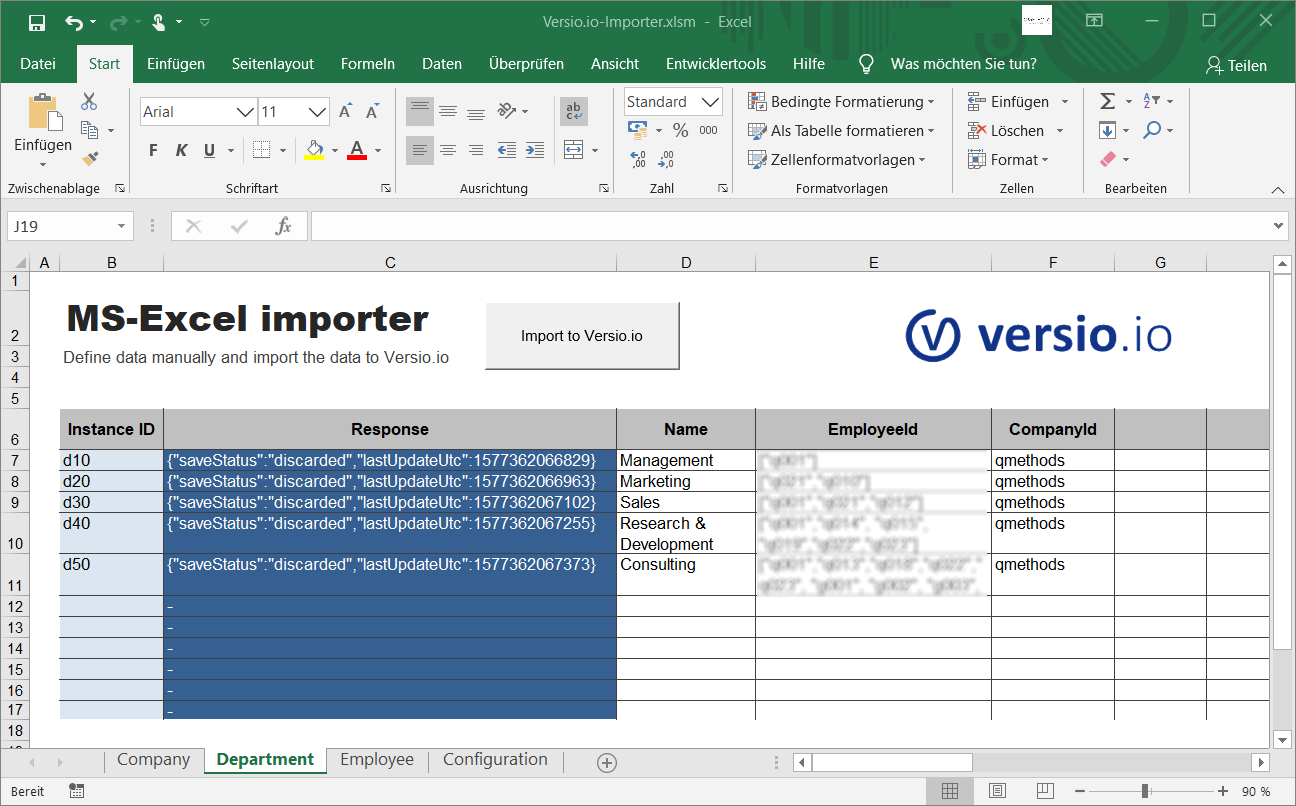Open the Name Box J19 dropdown
Viewport: 1296px width, 806px height.
121,226
